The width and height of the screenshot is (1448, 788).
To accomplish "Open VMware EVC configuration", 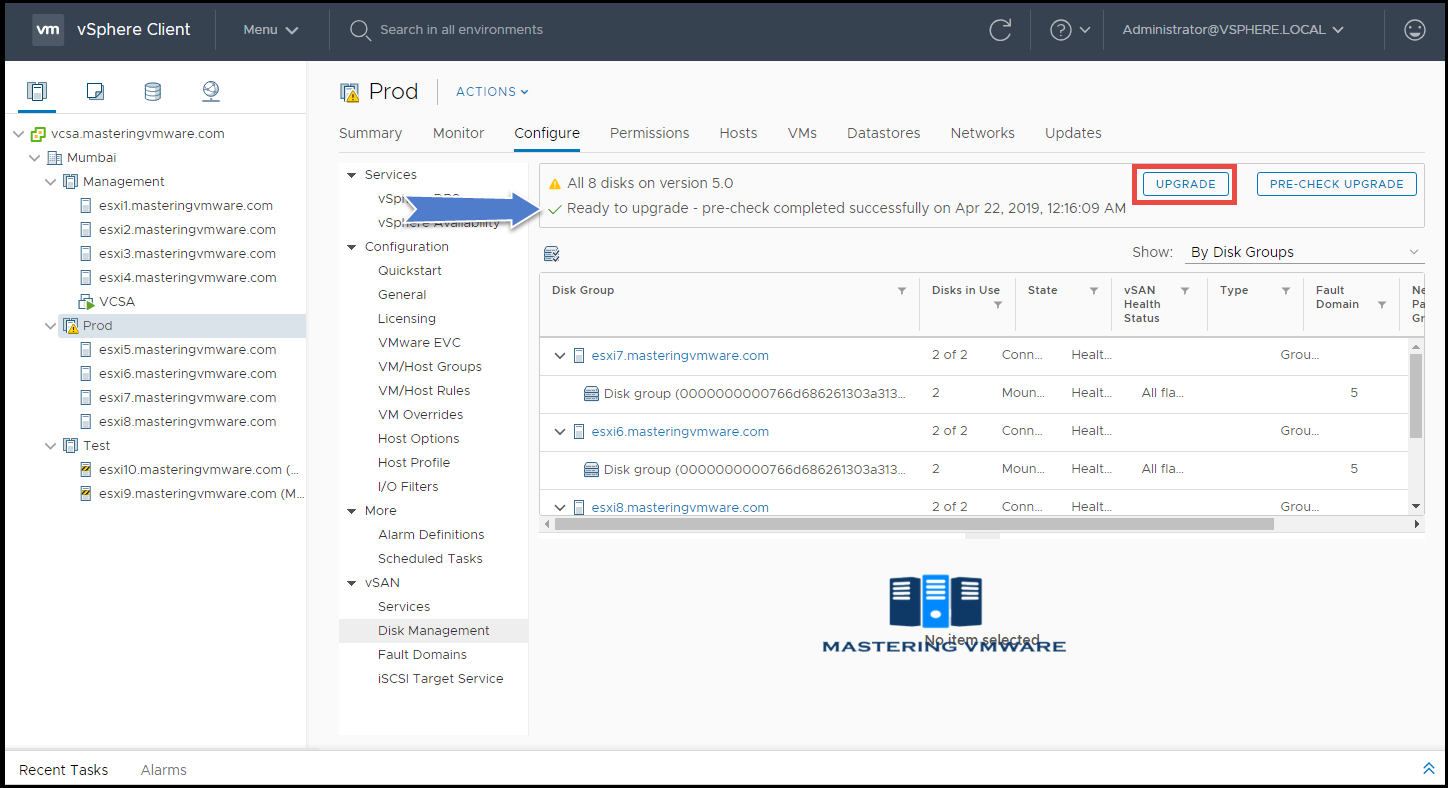I will tap(419, 343).
